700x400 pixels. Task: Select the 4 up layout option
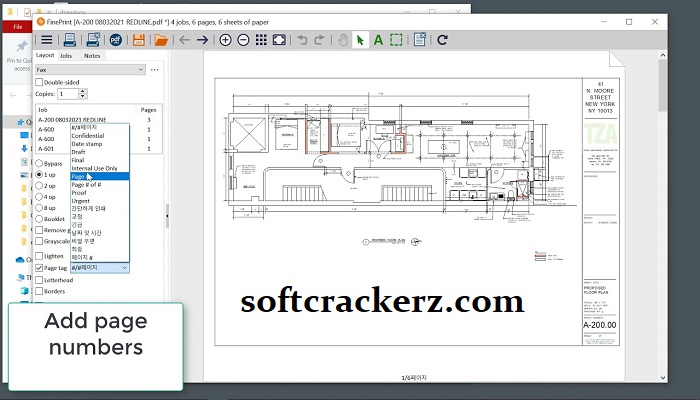pyautogui.click(x=39, y=197)
